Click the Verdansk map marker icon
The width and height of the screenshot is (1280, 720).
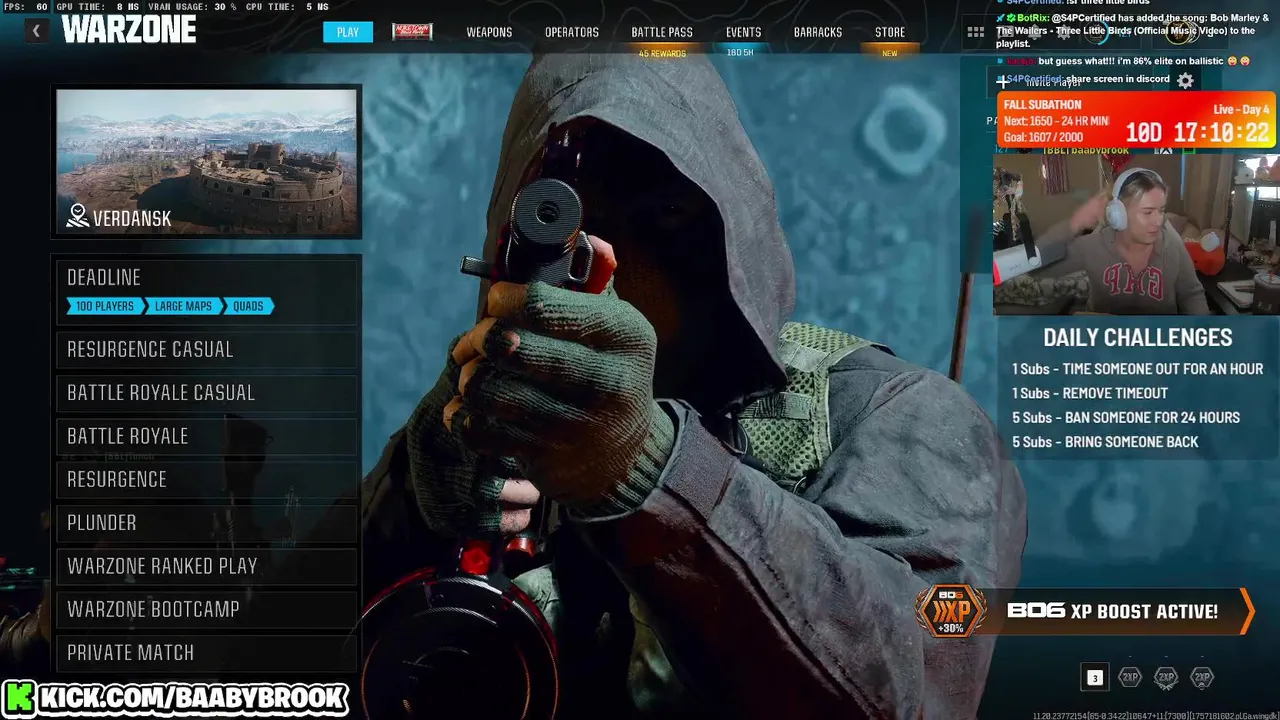[78, 216]
